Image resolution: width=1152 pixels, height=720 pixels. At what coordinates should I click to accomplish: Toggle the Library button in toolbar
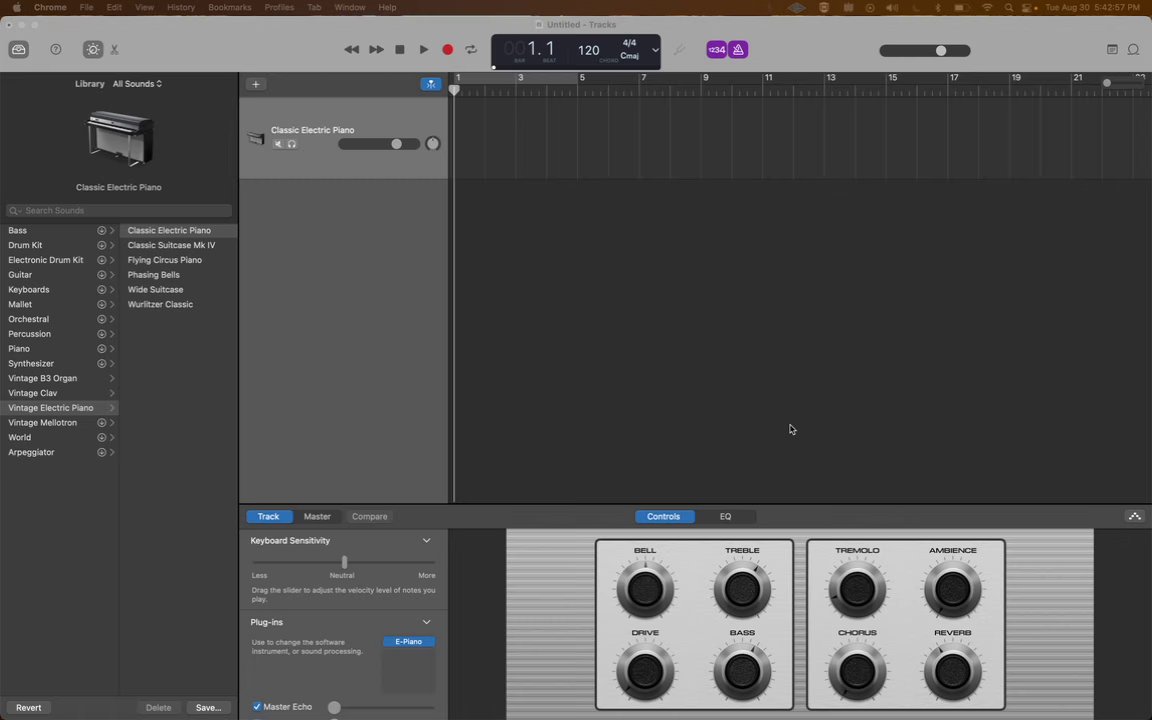[x=18, y=49]
